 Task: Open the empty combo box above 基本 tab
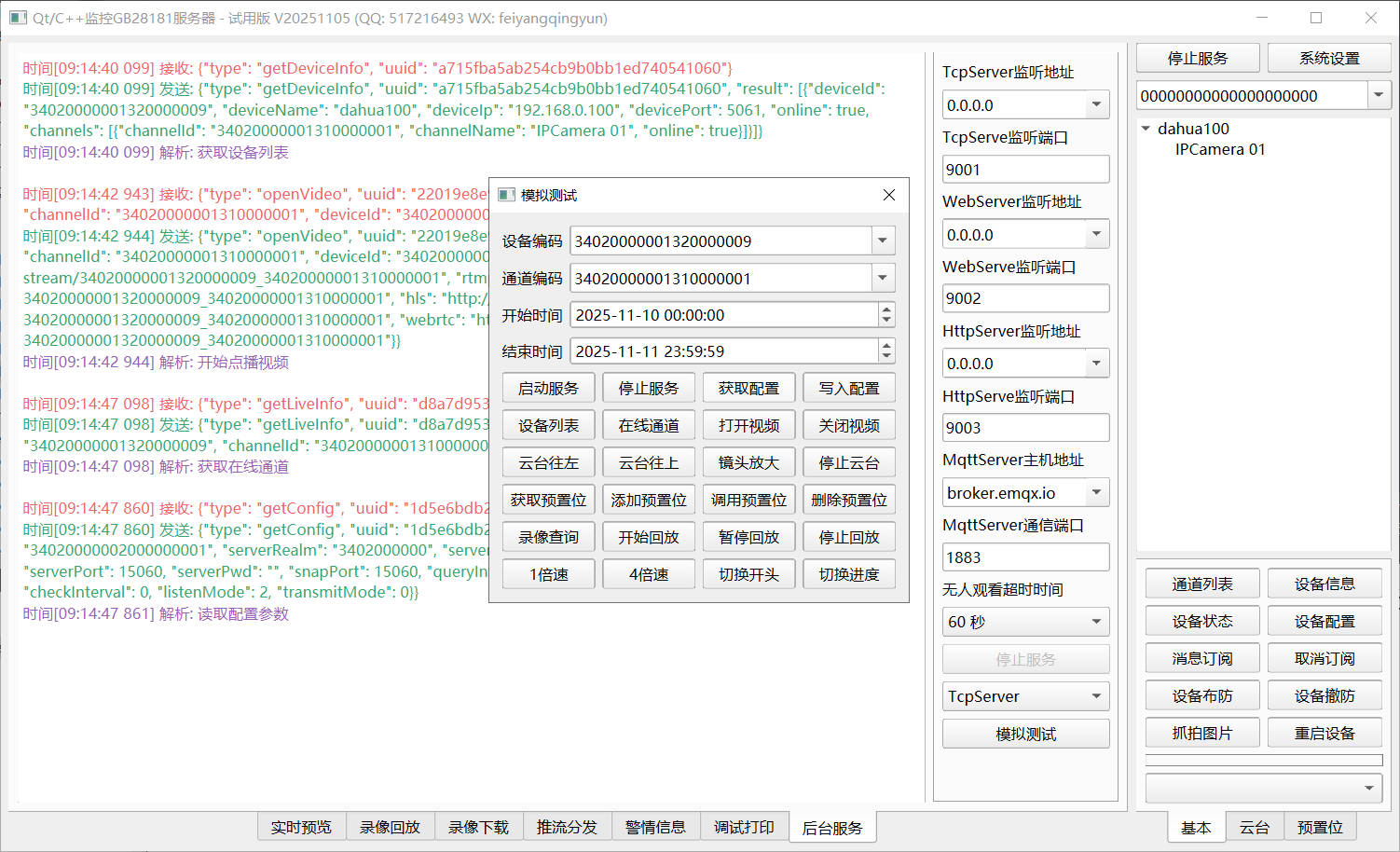pos(1263,788)
